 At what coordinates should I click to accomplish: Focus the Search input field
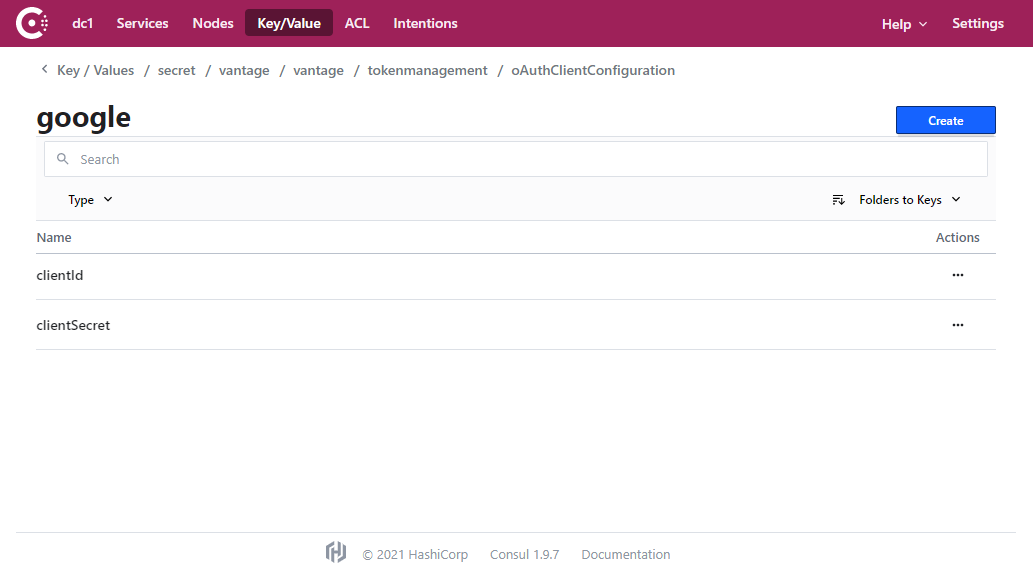pos(516,159)
